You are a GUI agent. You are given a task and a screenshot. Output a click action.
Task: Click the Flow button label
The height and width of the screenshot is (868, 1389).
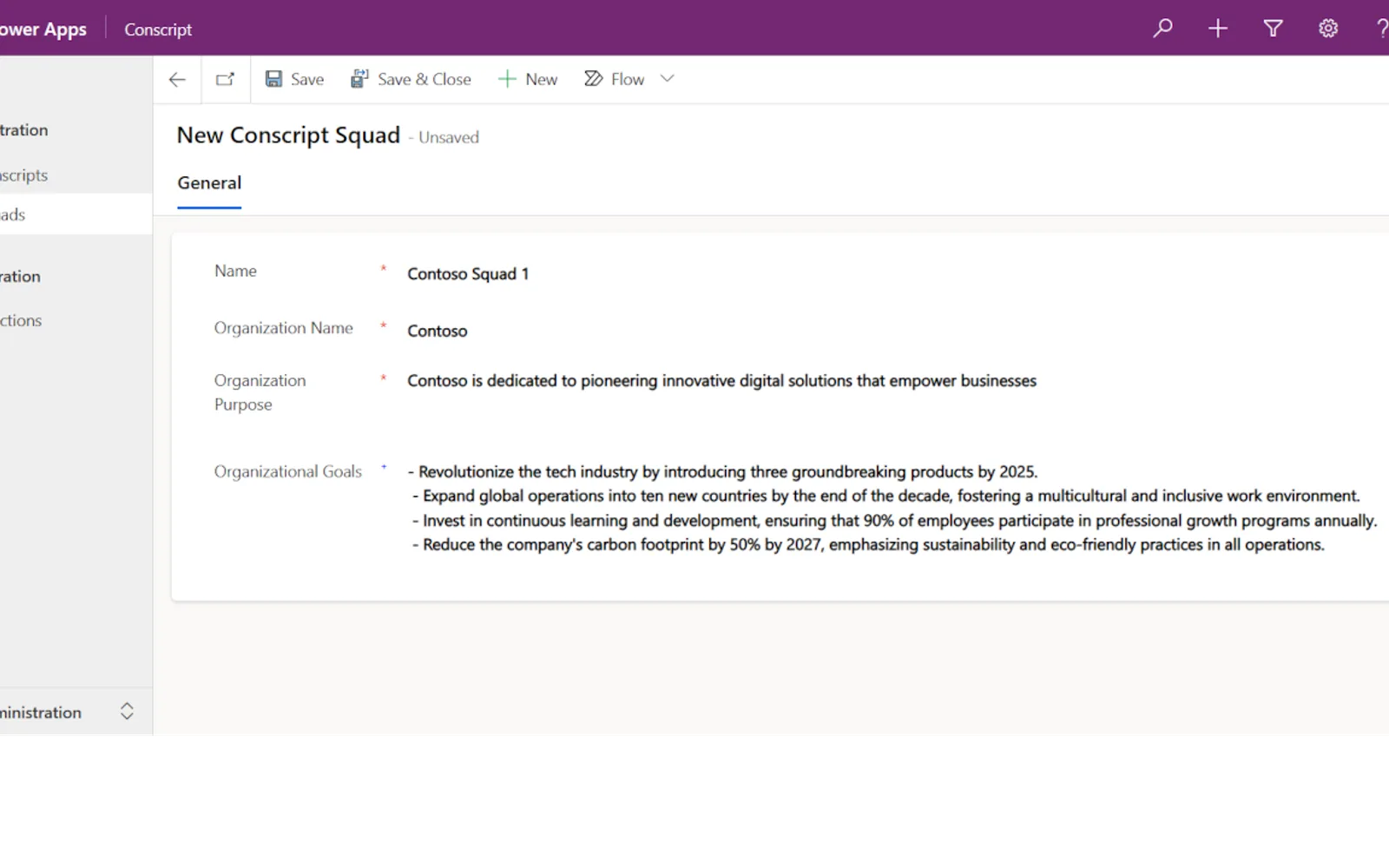[x=628, y=80]
